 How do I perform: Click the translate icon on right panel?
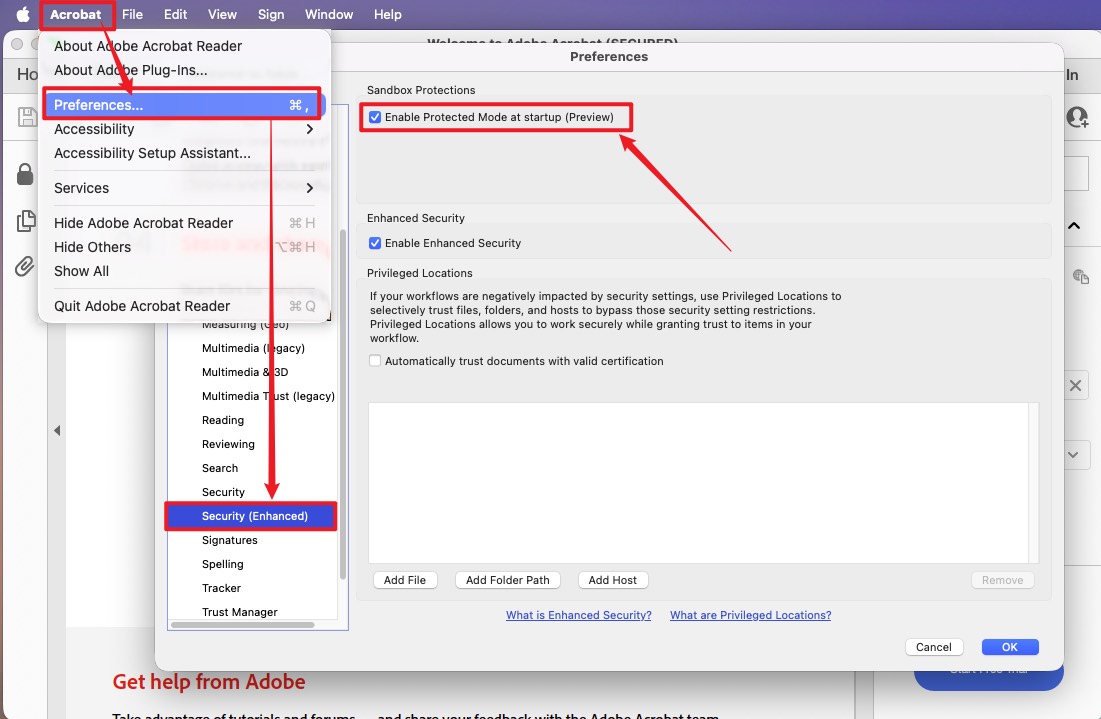click(x=1080, y=276)
